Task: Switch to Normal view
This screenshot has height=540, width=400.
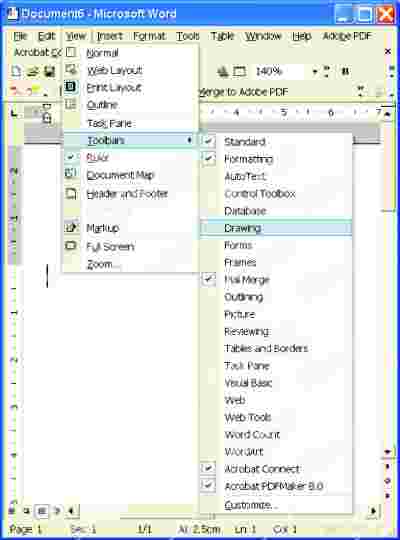Action: pyautogui.click(x=131, y=53)
